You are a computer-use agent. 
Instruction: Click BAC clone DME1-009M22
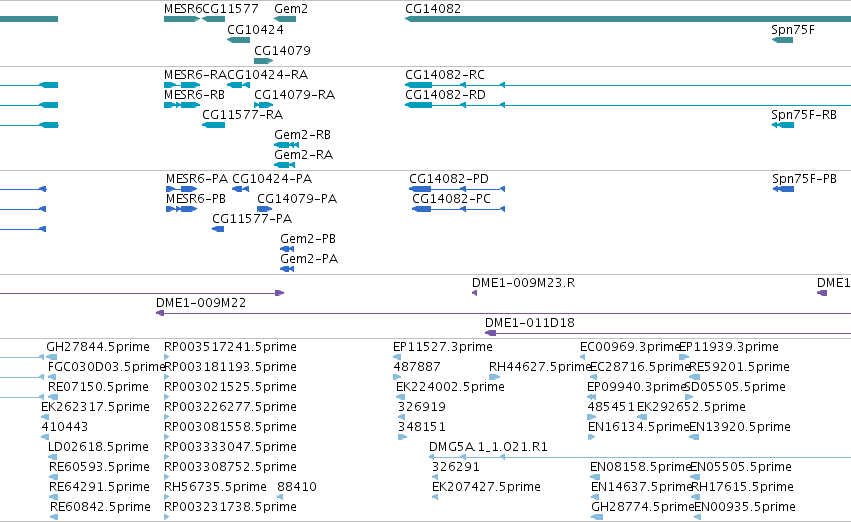(x=201, y=303)
